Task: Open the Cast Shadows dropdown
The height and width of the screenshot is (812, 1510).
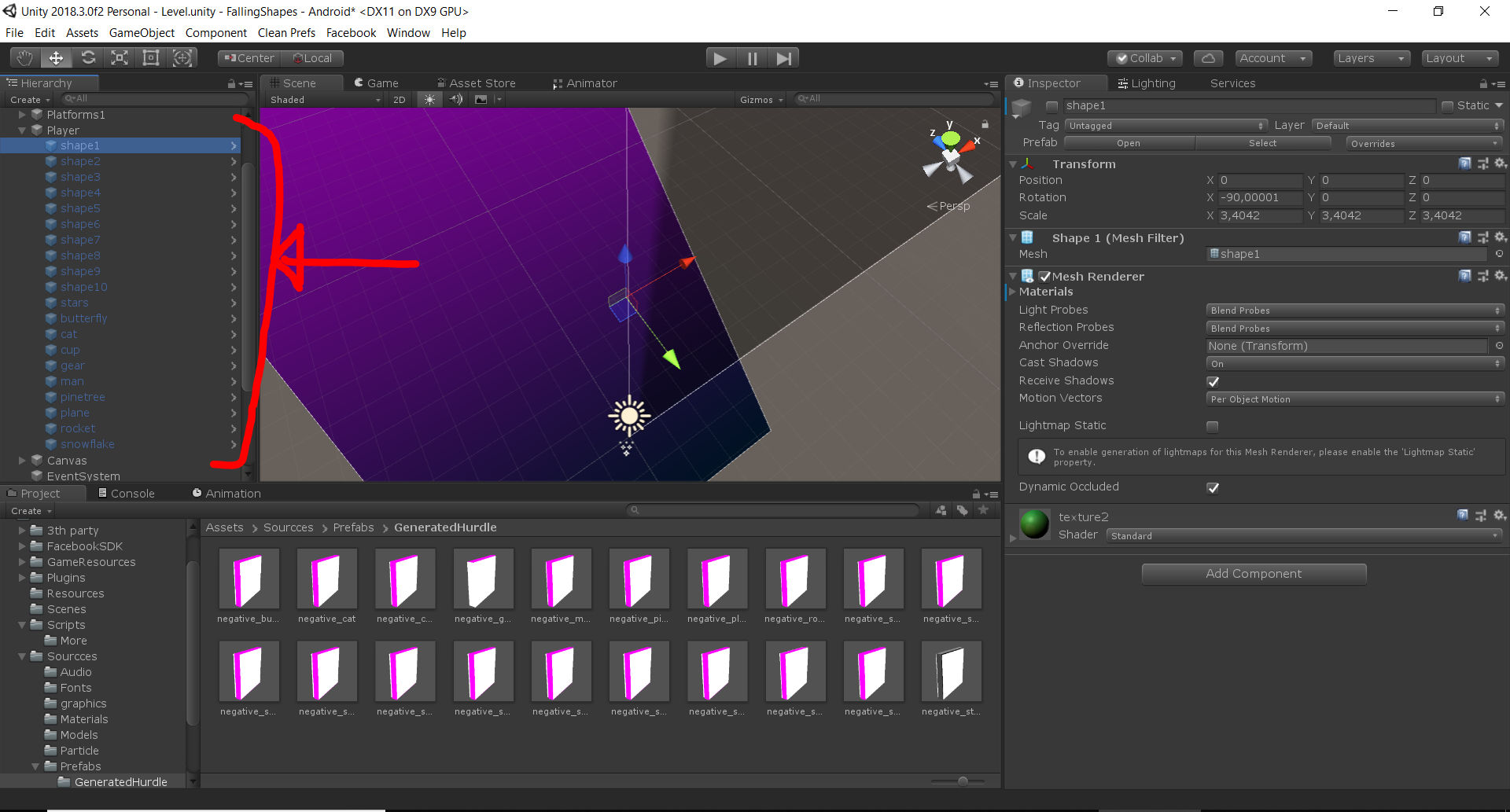Action: [1354, 363]
